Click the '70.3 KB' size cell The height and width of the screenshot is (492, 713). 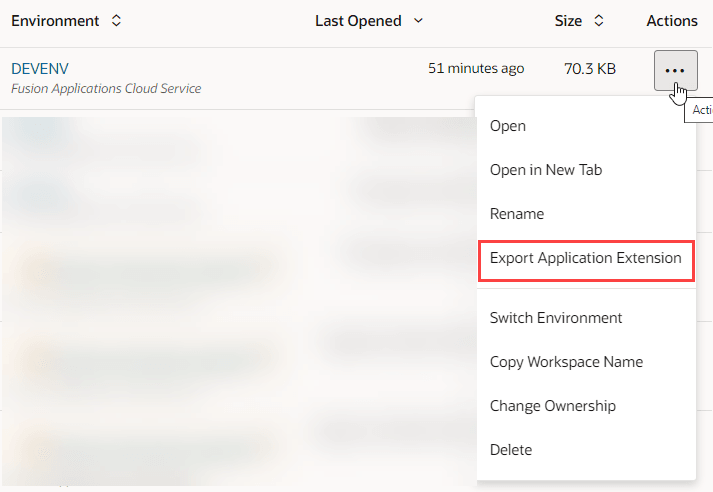pos(590,69)
